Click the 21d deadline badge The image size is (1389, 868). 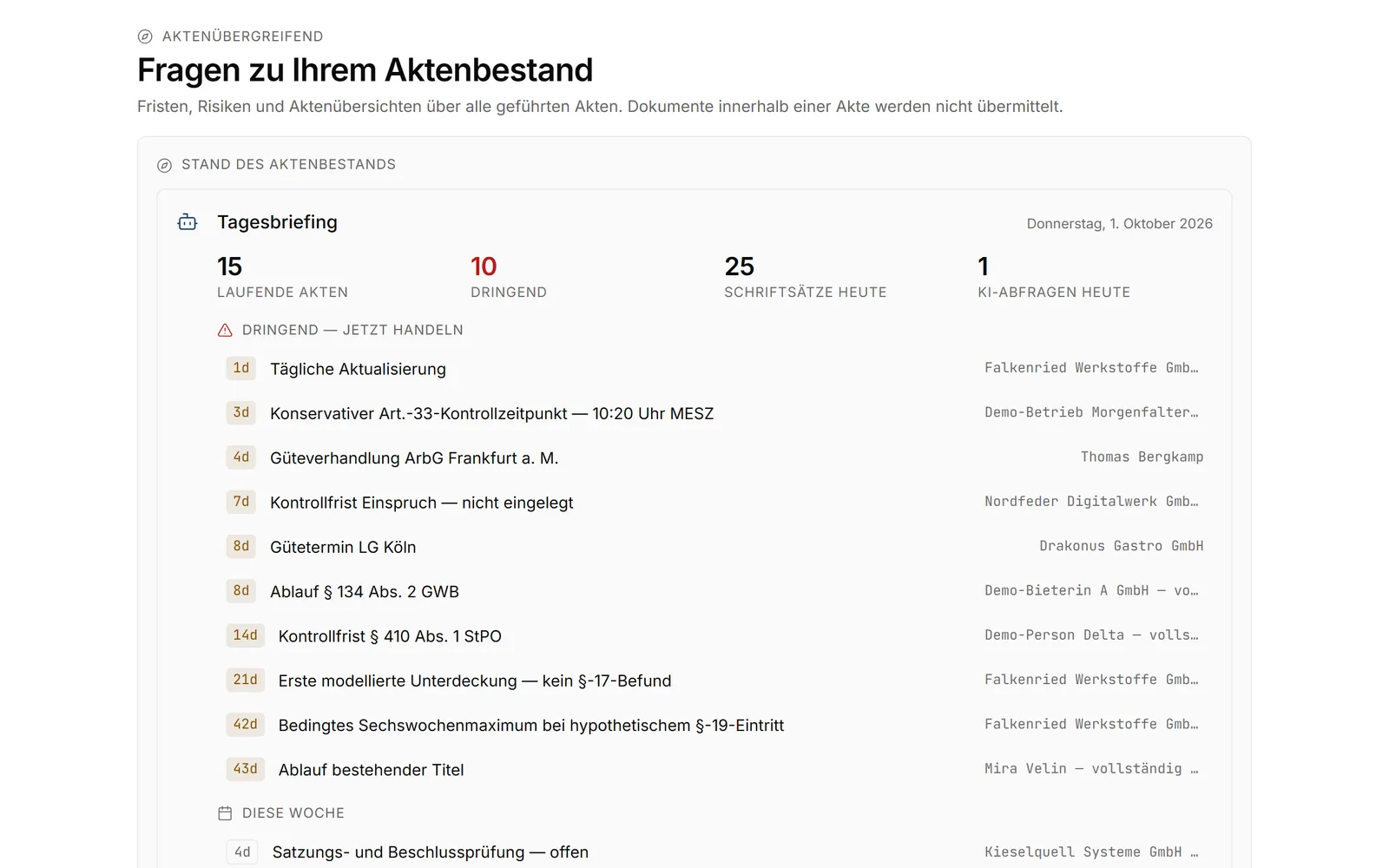coord(245,680)
